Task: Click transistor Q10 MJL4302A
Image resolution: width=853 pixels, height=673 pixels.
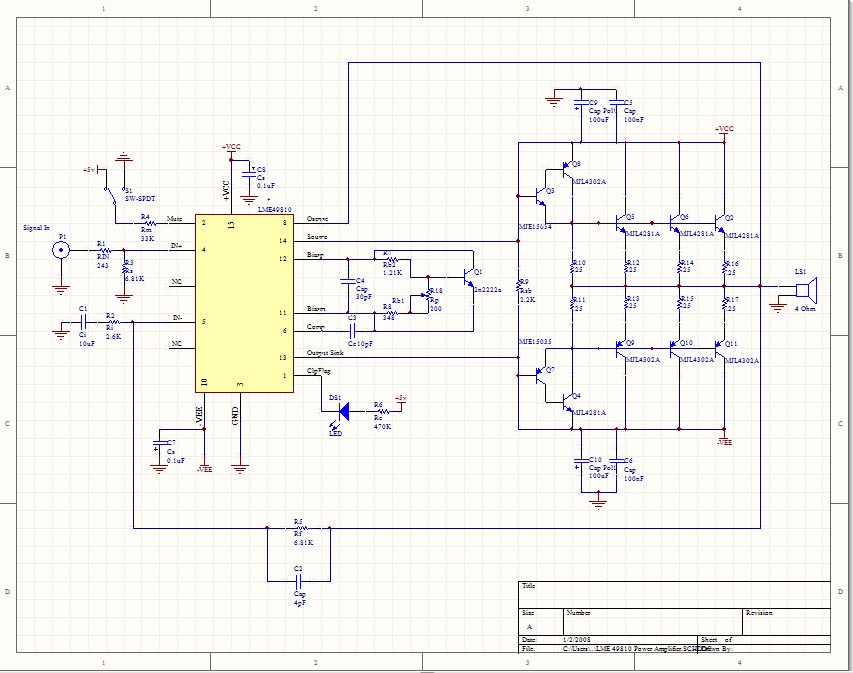Action: coord(675,349)
